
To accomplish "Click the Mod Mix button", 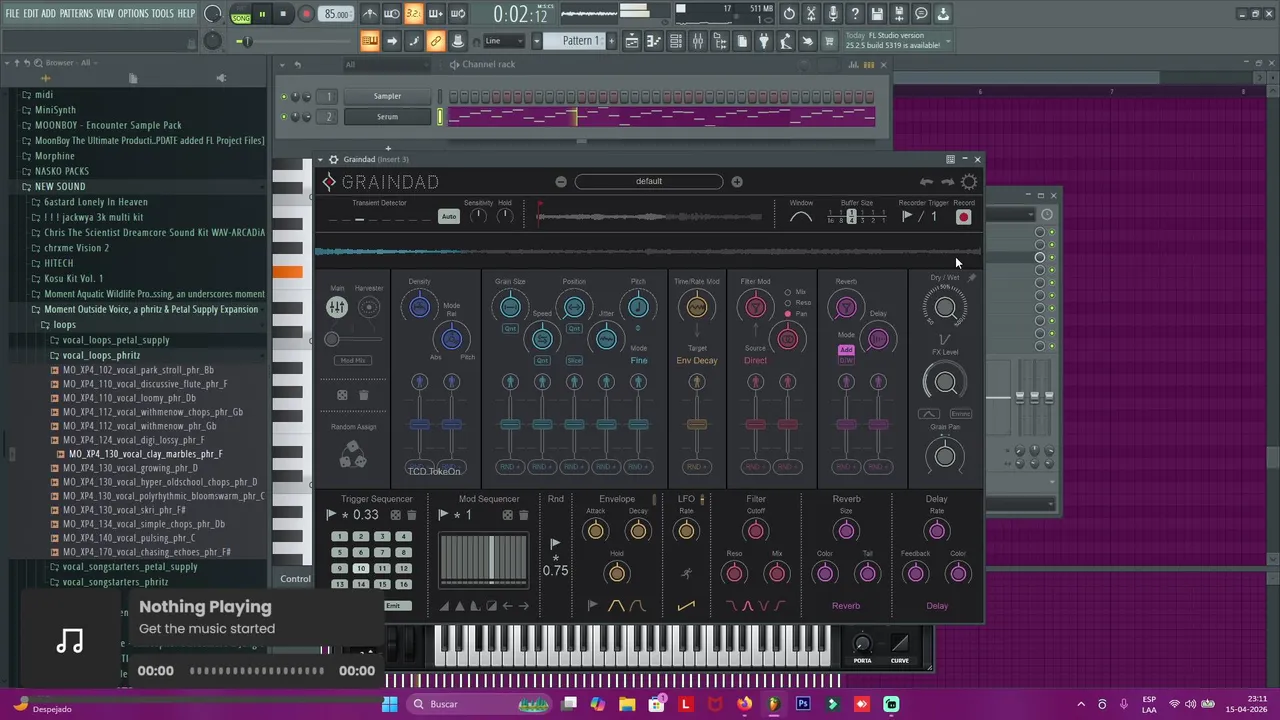I will coord(353,360).
